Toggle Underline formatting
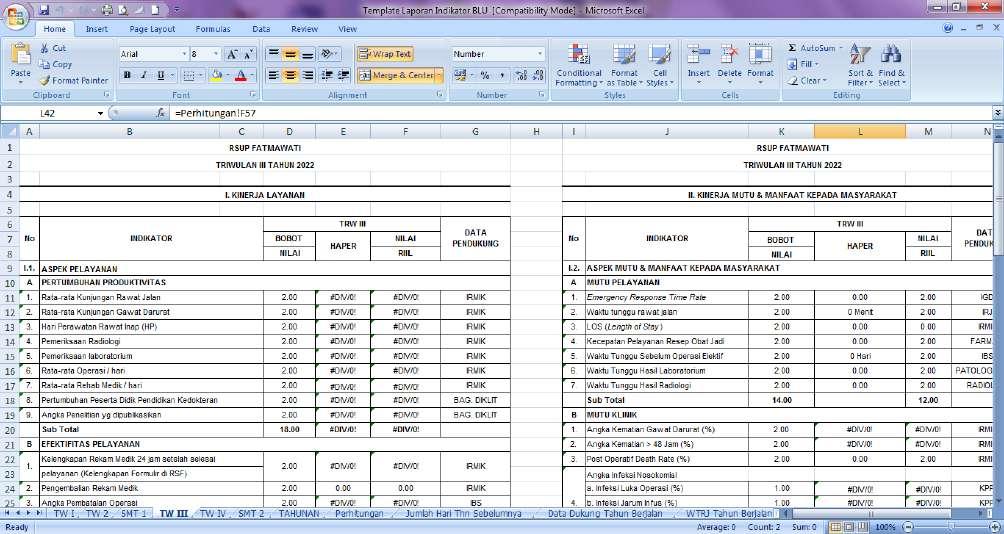The width and height of the screenshot is (1004, 534). click(x=160, y=76)
